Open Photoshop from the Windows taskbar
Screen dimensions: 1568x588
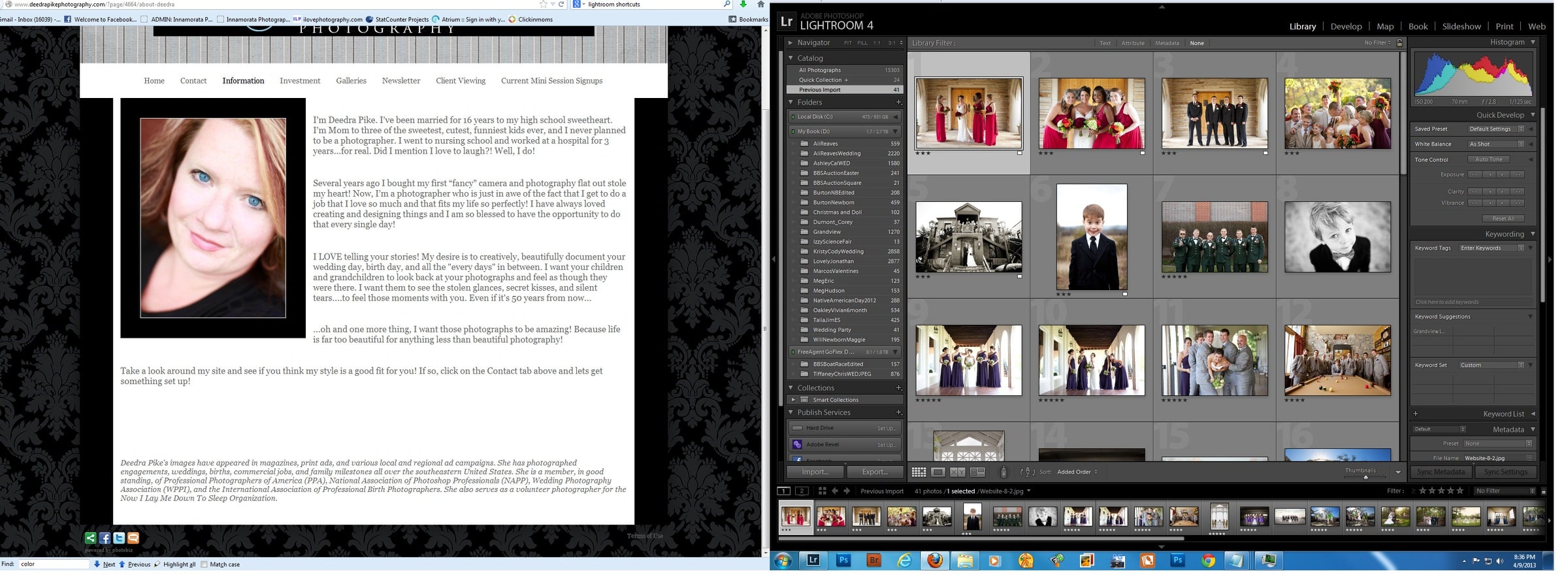pyautogui.click(x=843, y=561)
